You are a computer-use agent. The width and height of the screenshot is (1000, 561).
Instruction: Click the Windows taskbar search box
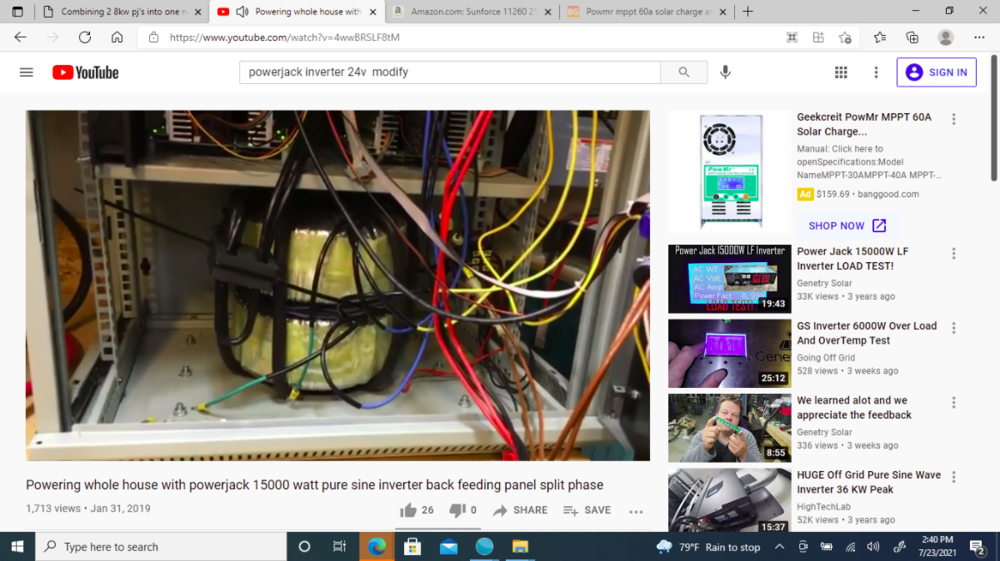pyautogui.click(x=161, y=546)
